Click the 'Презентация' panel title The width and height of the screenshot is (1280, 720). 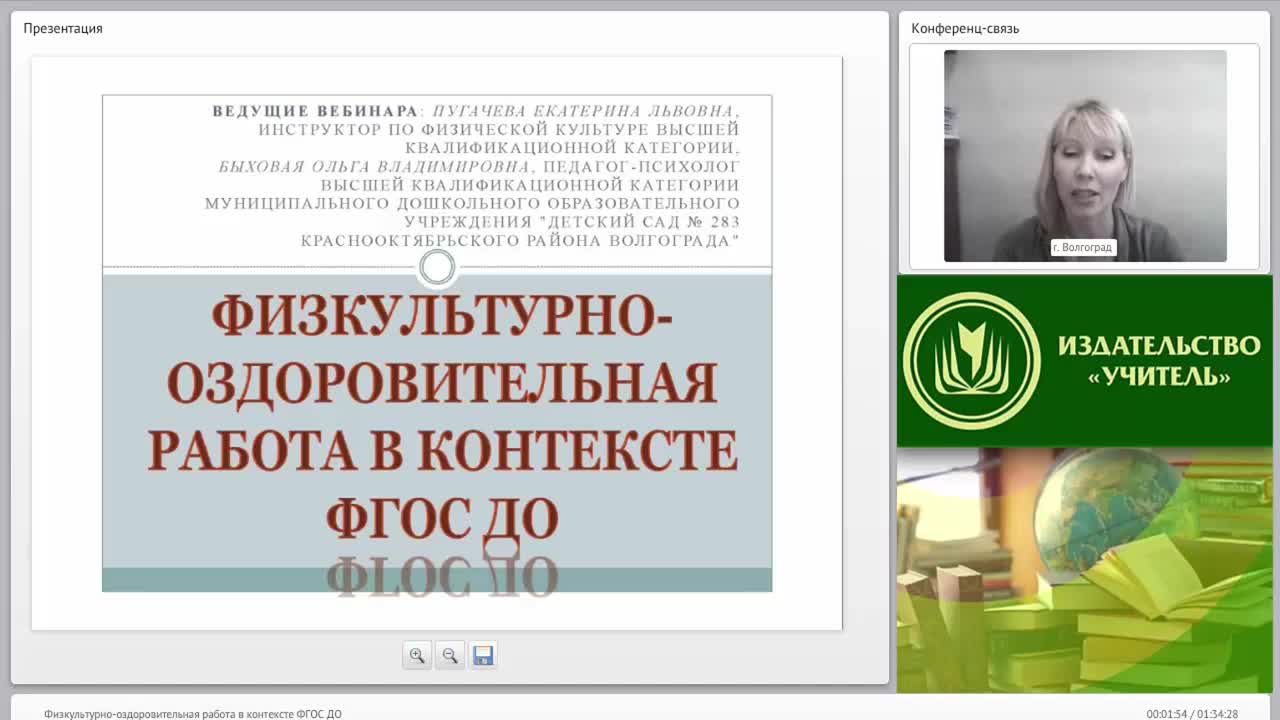pyautogui.click(x=63, y=28)
